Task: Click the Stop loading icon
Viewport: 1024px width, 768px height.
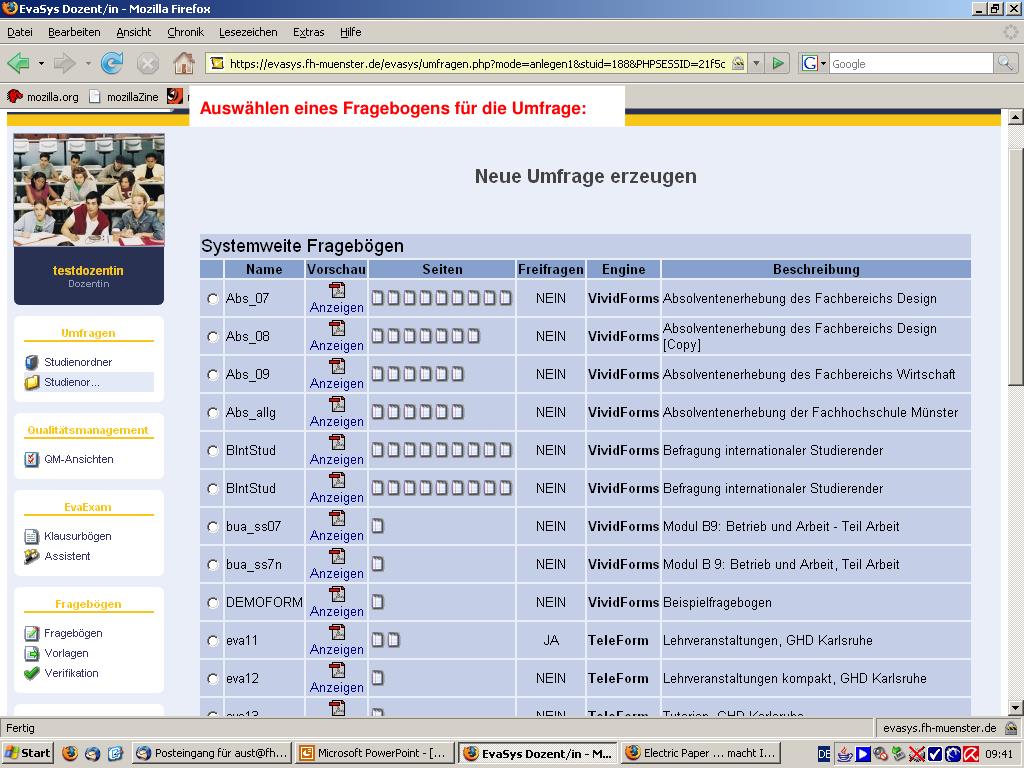Action: click(x=148, y=63)
